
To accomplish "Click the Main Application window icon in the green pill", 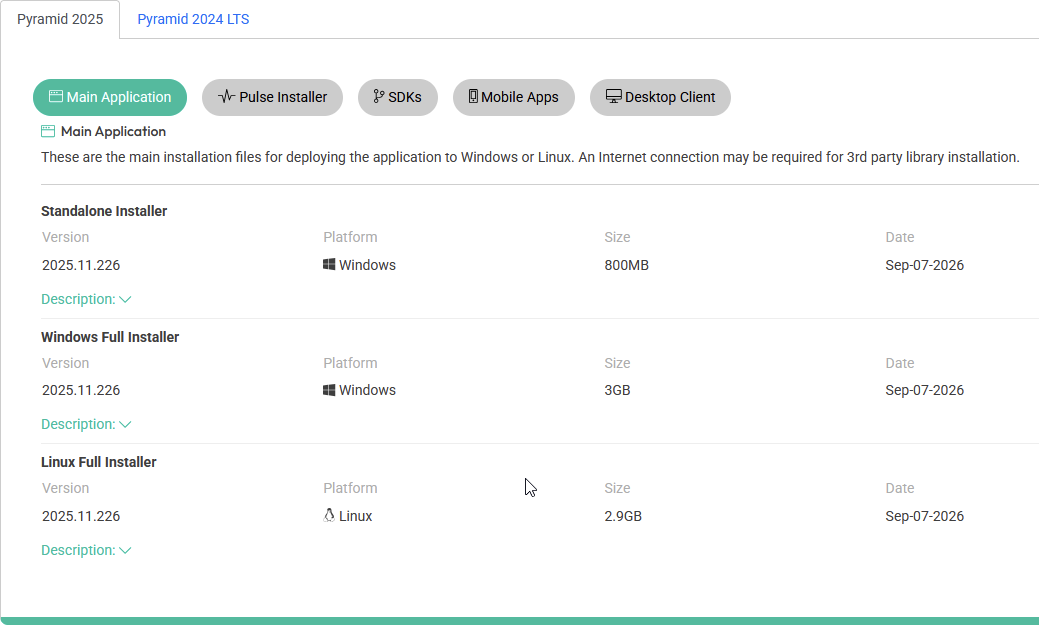I will (56, 97).
